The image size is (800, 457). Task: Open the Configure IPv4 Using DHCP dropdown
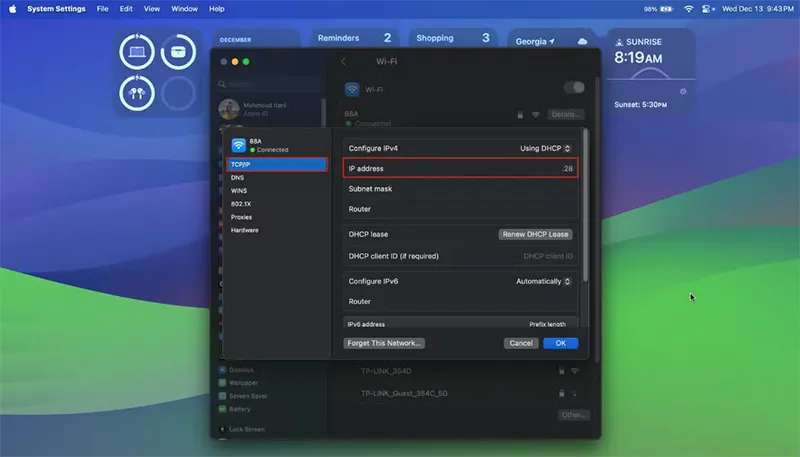tap(545, 148)
